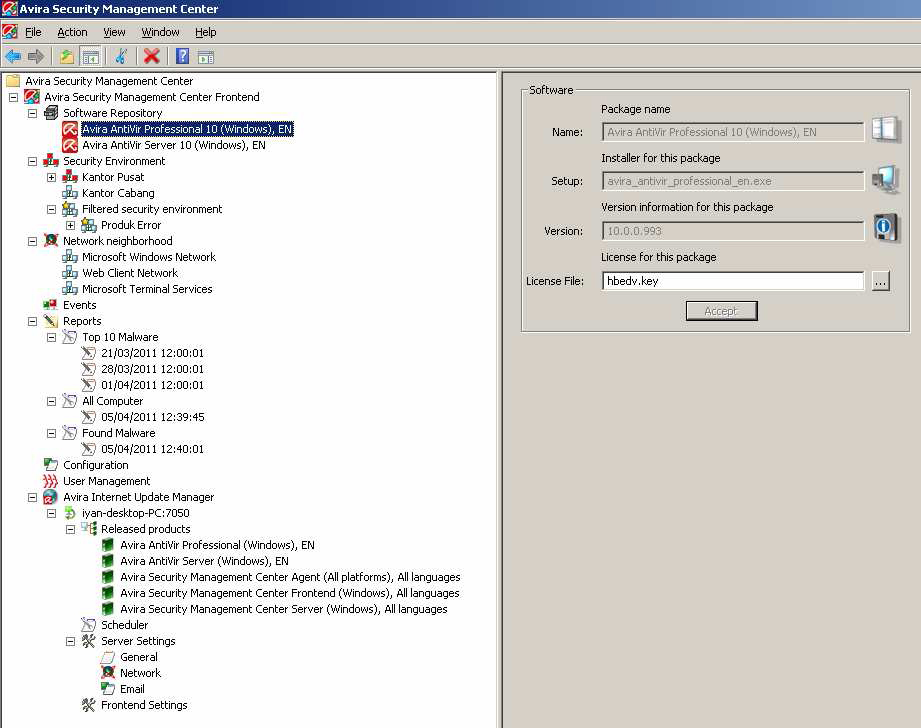Open the 28/03/2011 12:00:01 report
Screen dimensions: 921x728
(152, 369)
